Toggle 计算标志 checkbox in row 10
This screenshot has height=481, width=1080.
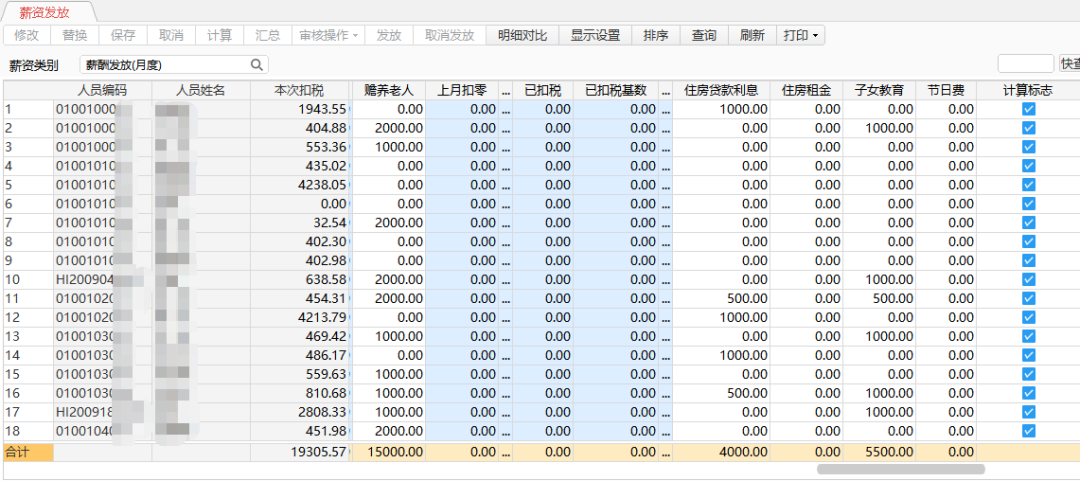click(x=1028, y=280)
